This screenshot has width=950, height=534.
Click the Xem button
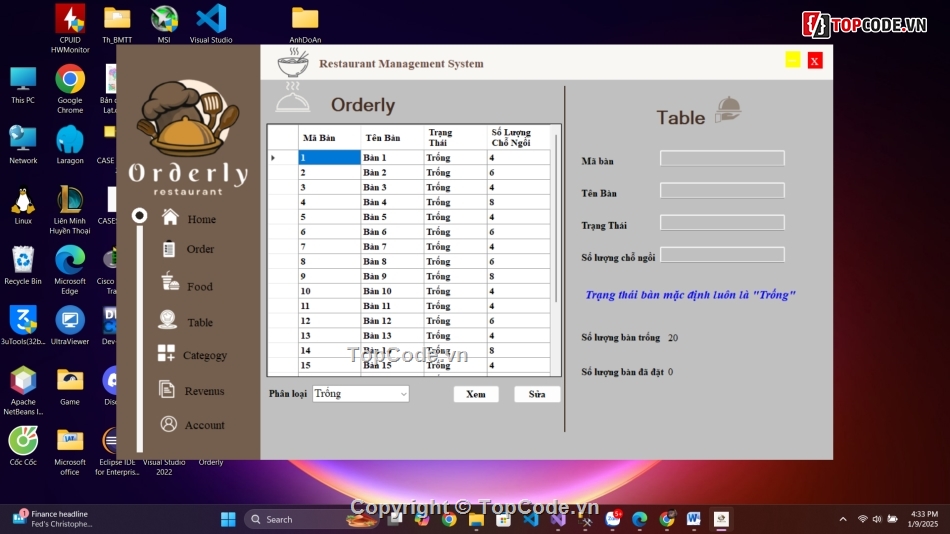tap(476, 394)
